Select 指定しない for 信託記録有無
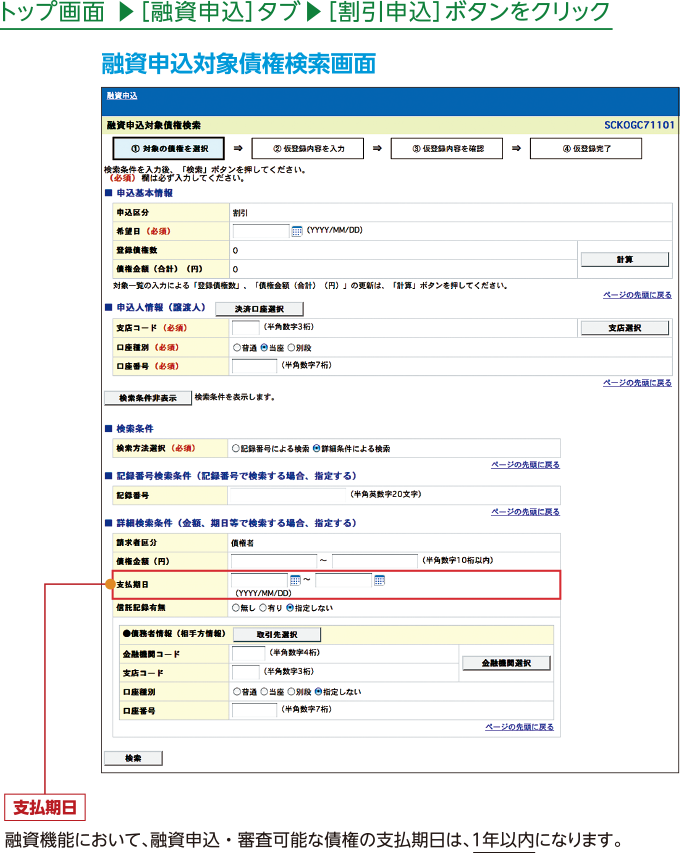 click(290, 608)
